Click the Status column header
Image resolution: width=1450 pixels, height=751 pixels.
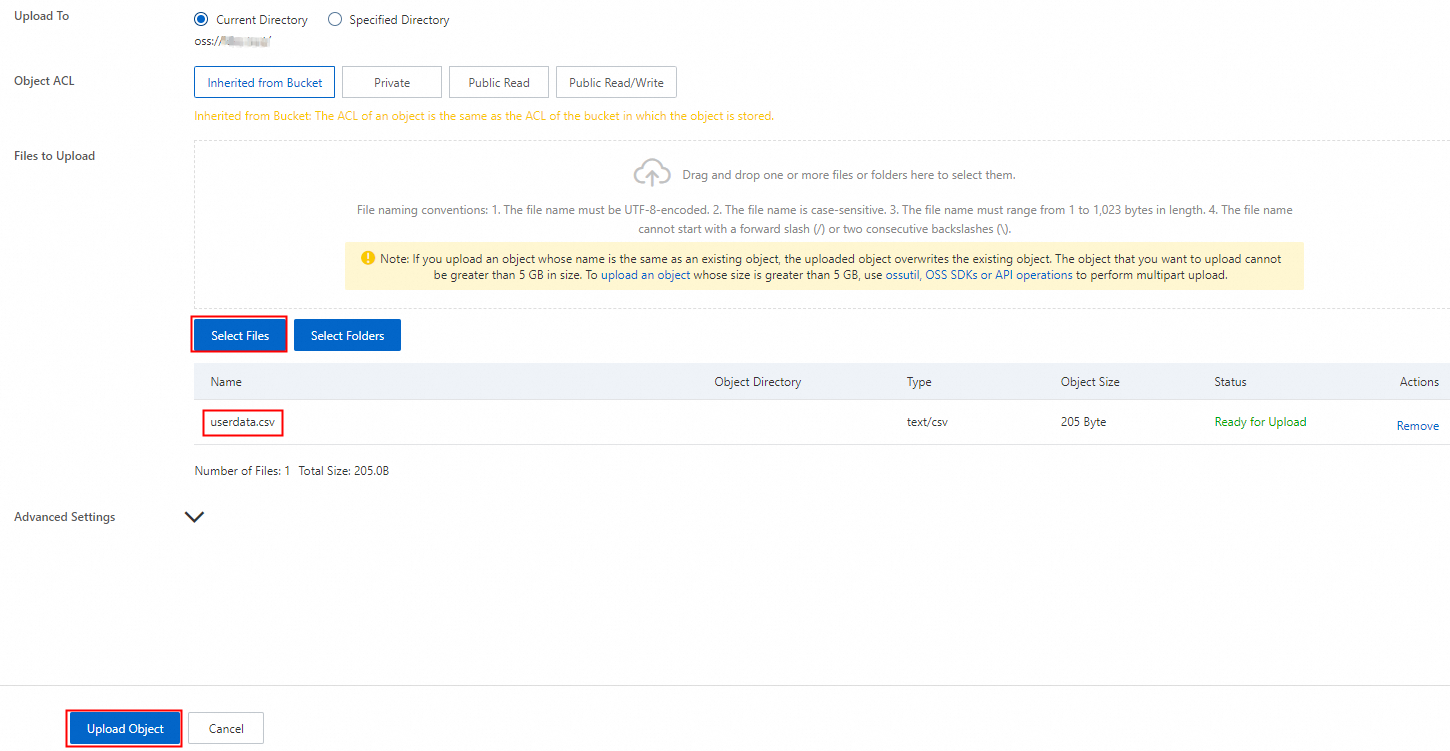click(1230, 382)
